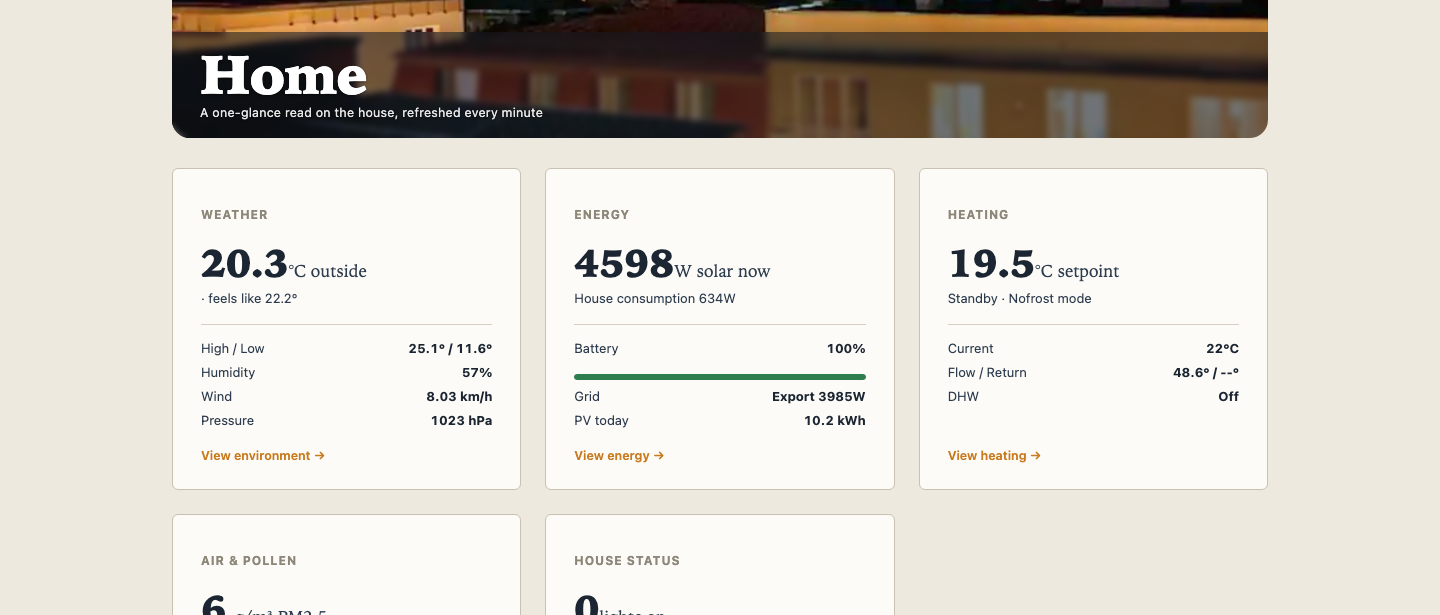Open the View energy link

619,456
